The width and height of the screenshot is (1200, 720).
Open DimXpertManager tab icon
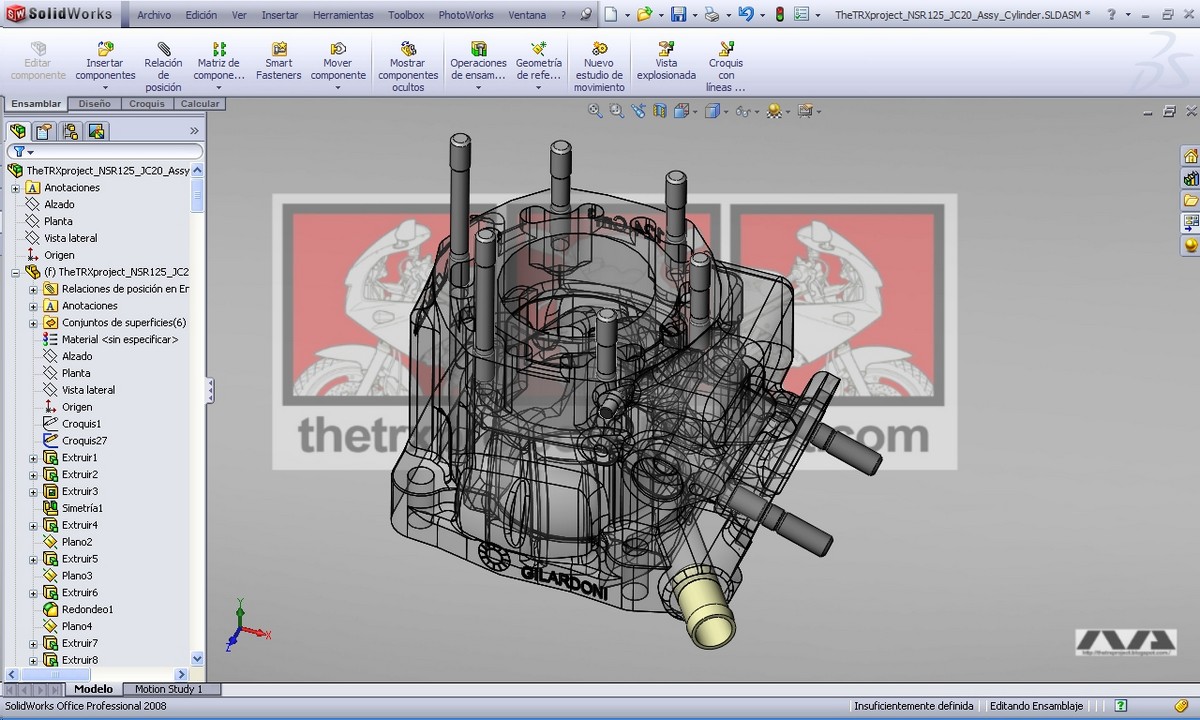tap(96, 131)
